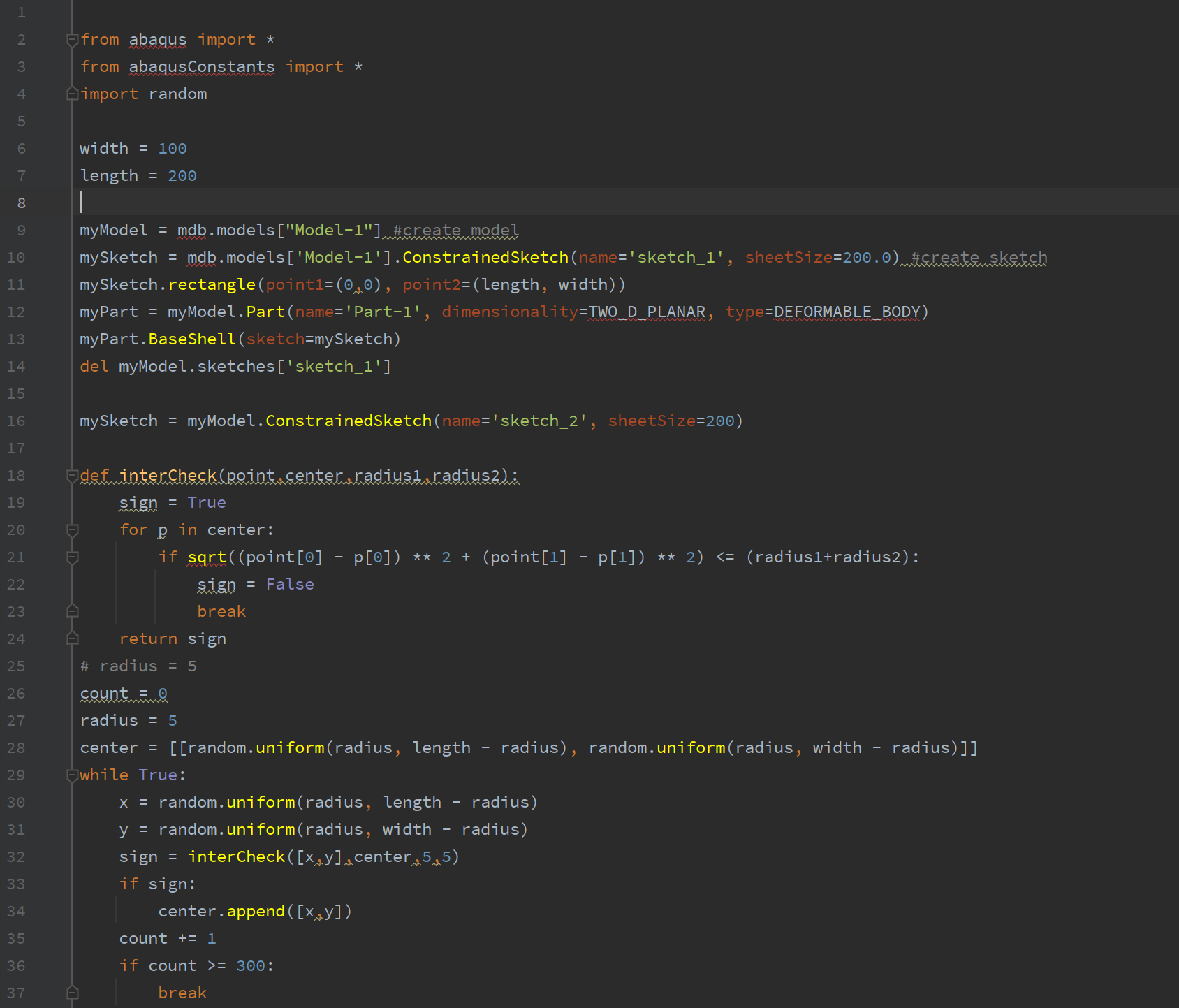The image size is (1179, 1008).
Task: Click 'count += 1' on line 35
Action: coord(168,938)
